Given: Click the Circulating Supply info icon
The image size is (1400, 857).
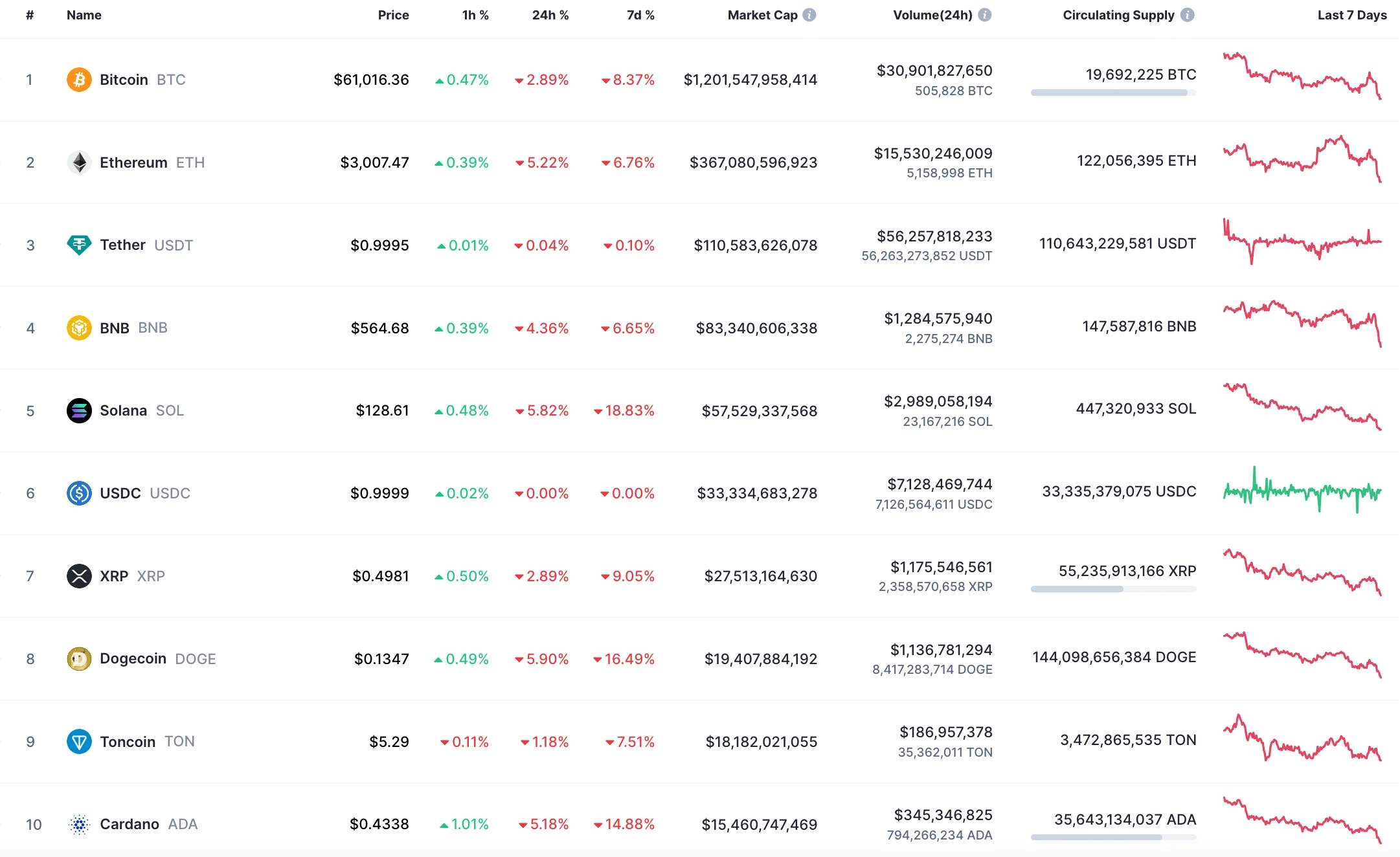Looking at the screenshot, I should [x=1187, y=15].
